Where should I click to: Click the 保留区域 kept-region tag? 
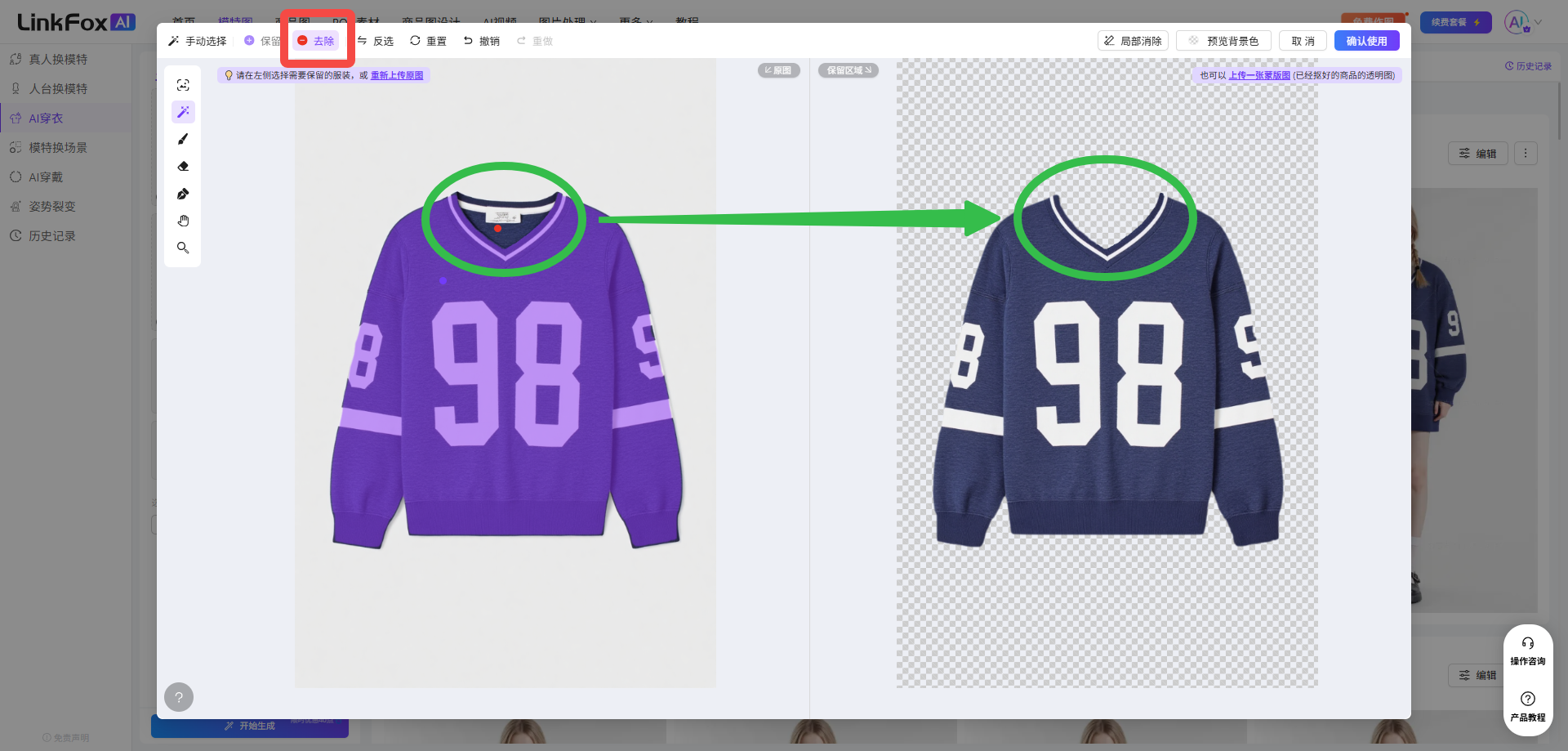click(849, 70)
